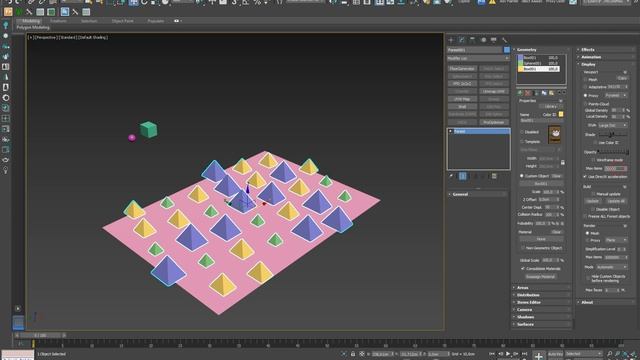Switch to the Object Paint ribbon tab
640x360 pixels.
(122, 21)
